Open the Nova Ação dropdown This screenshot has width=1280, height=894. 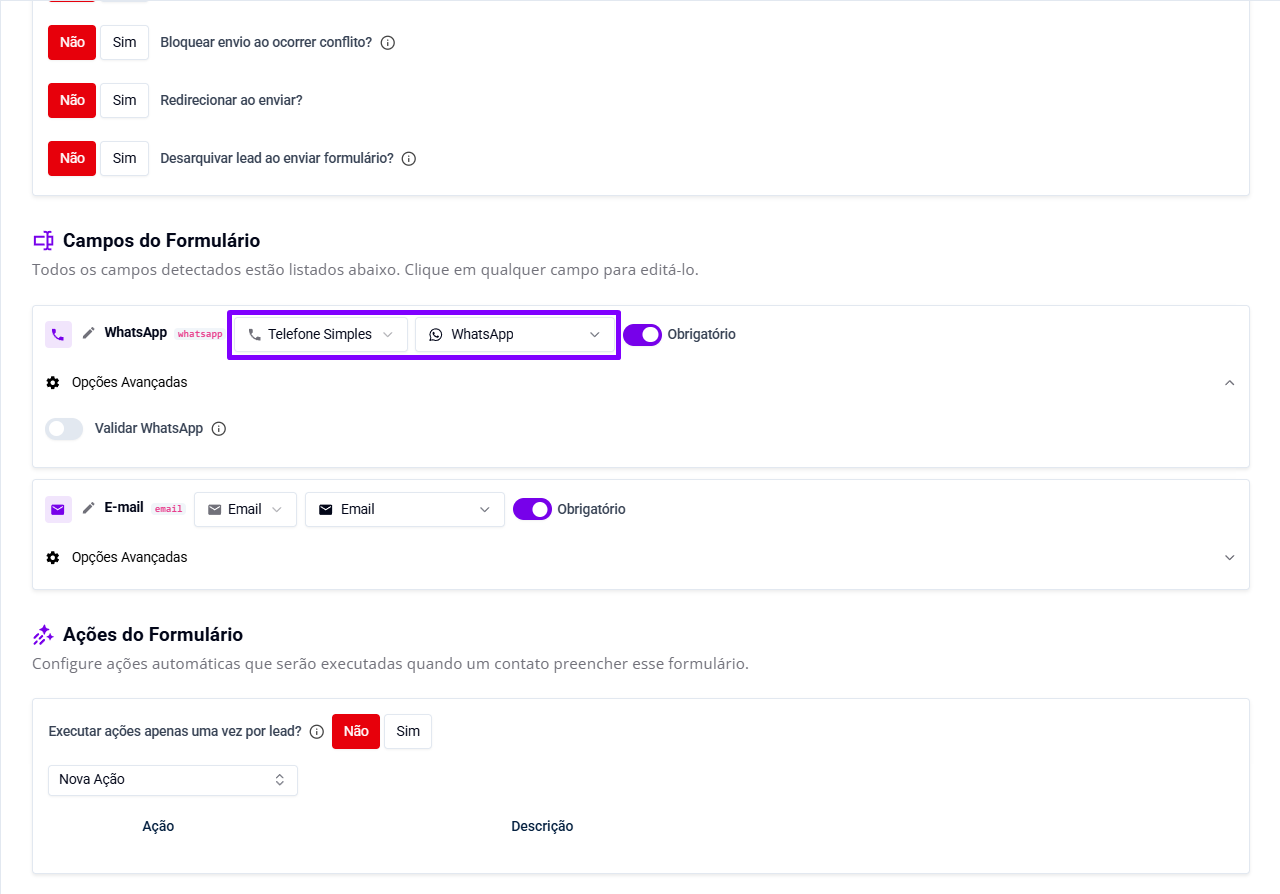[172, 780]
